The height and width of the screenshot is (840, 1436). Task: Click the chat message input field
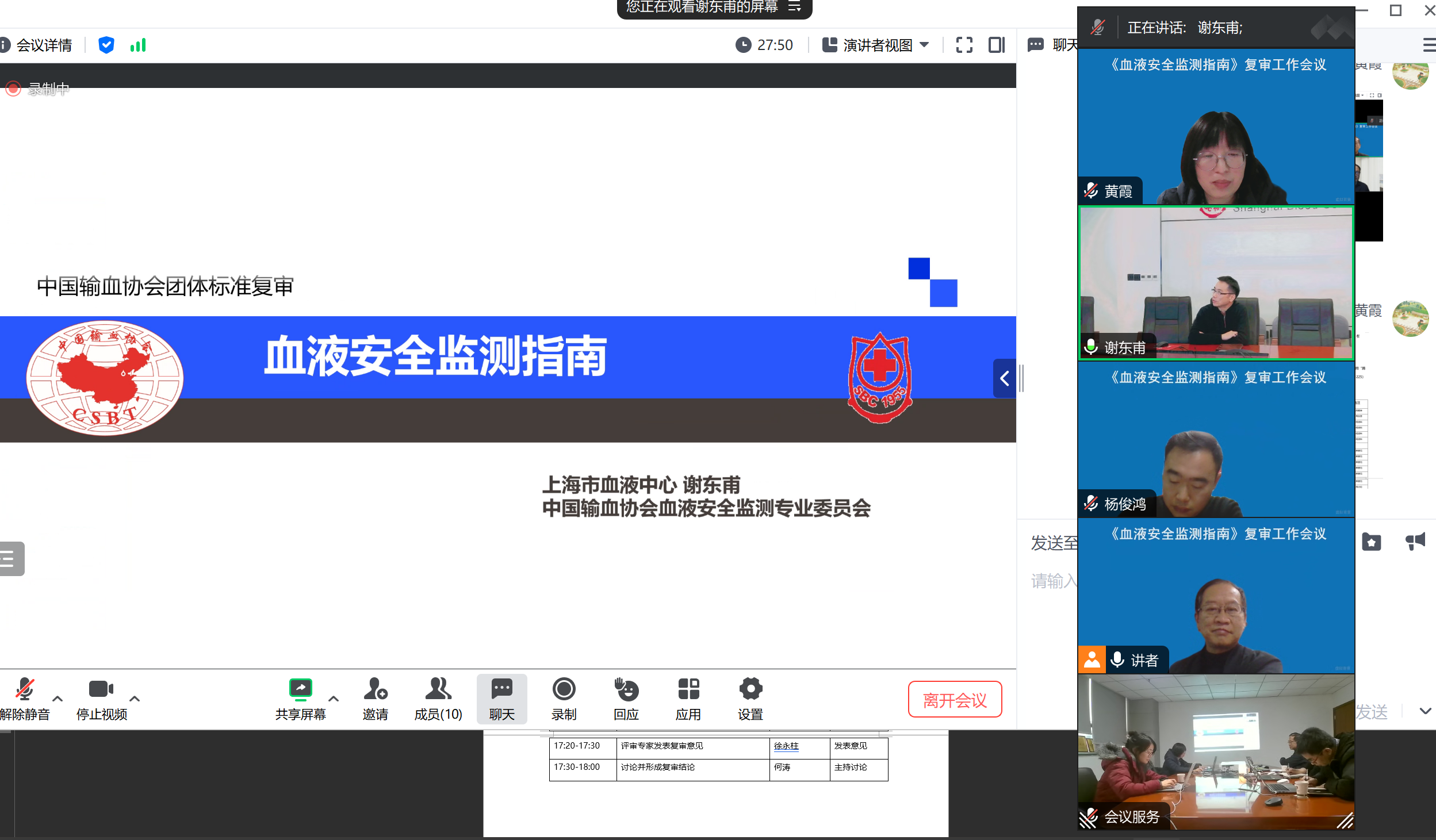coord(1054,581)
